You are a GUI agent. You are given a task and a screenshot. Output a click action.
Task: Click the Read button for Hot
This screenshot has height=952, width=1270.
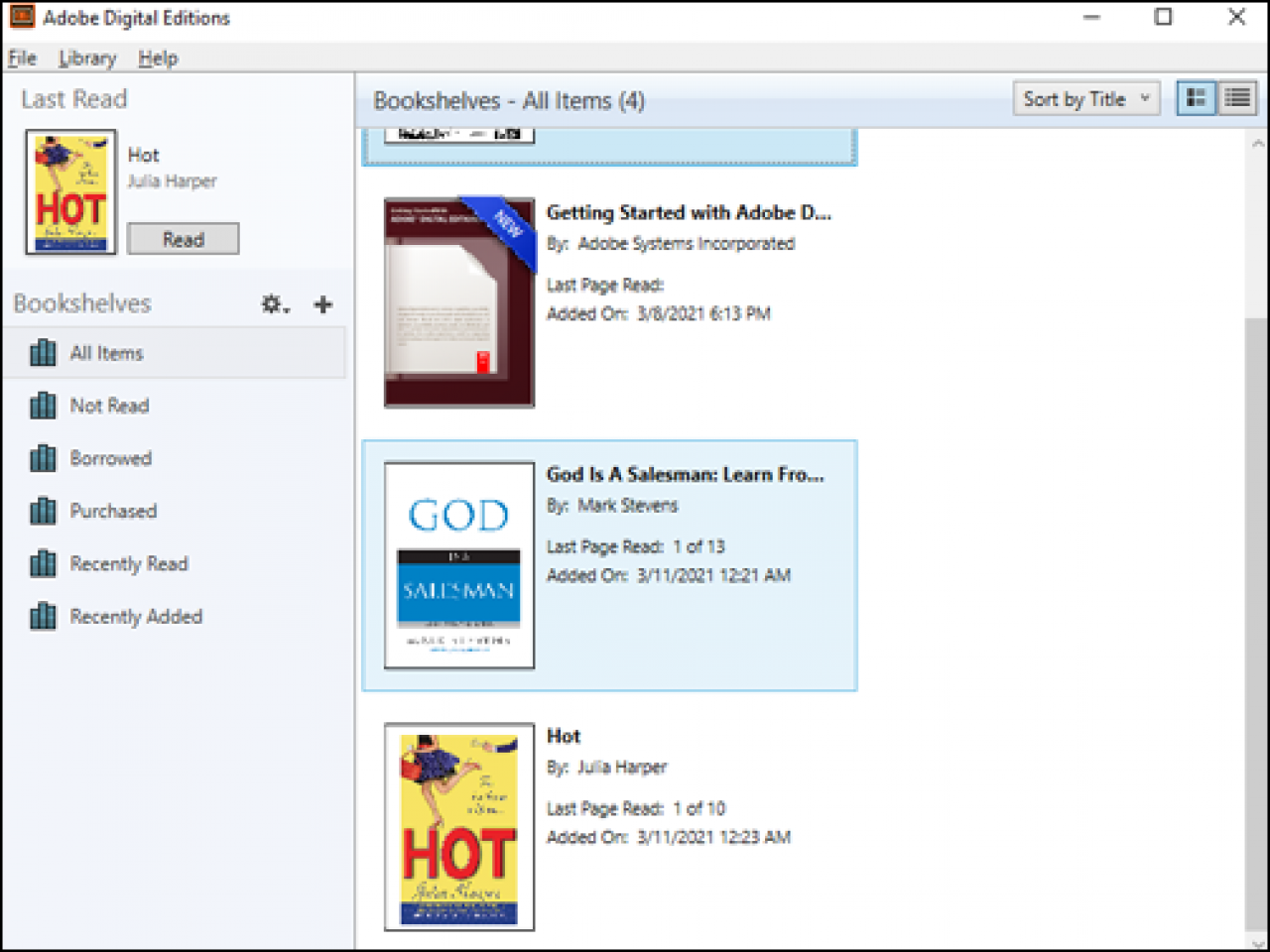pos(184,239)
